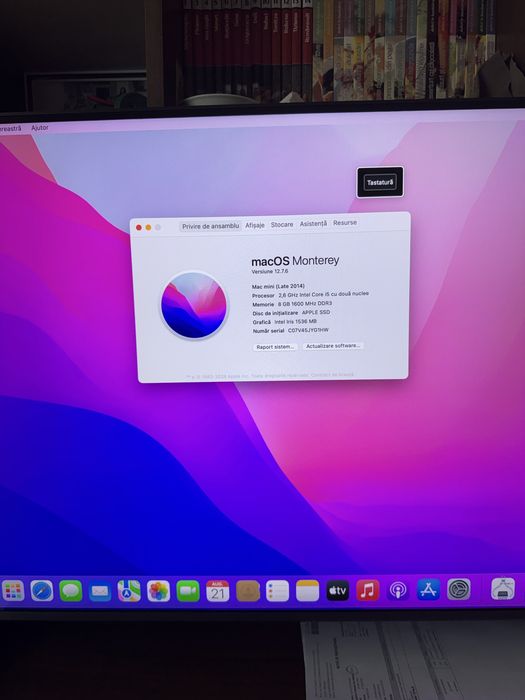Open Calendar icon showing 21

(217, 591)
